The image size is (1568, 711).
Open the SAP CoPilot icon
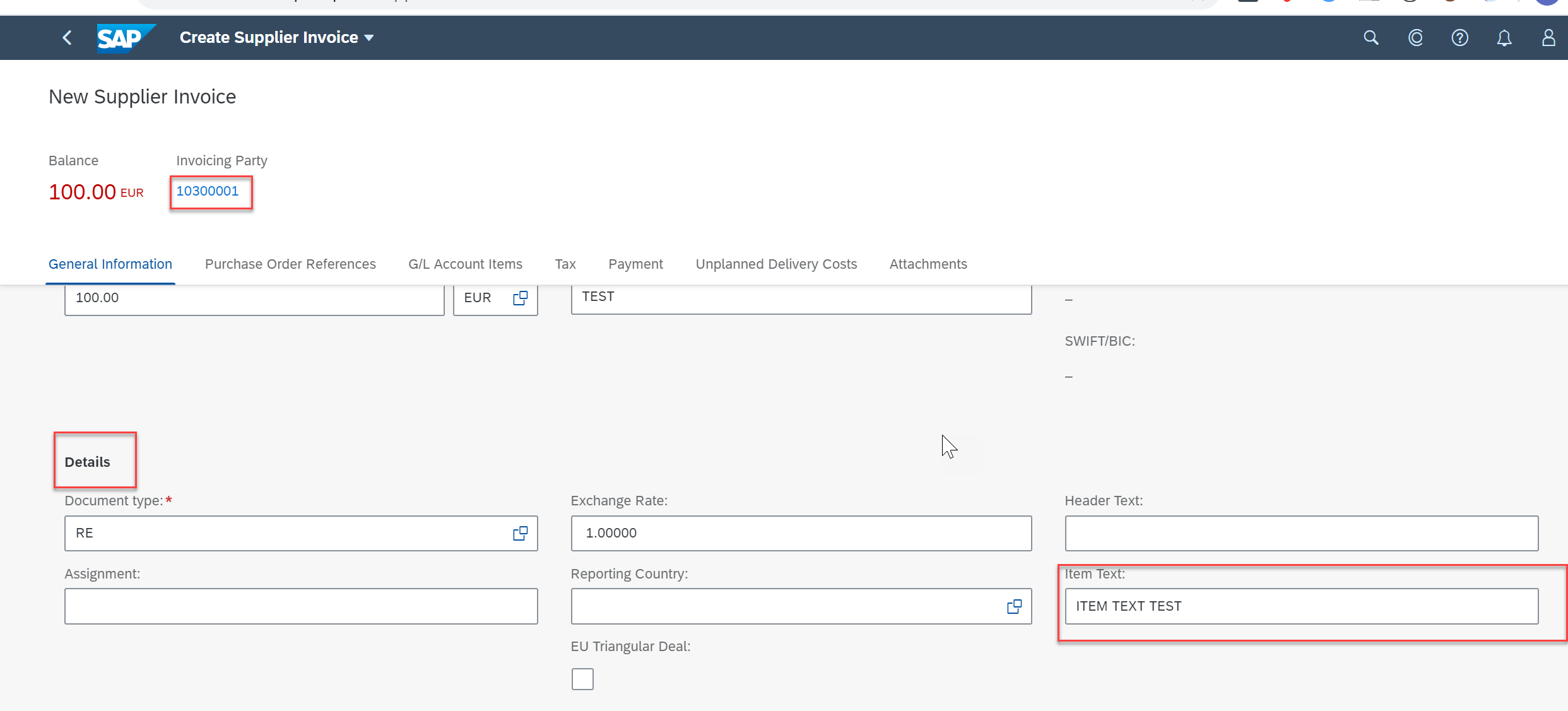(1415, 38)
